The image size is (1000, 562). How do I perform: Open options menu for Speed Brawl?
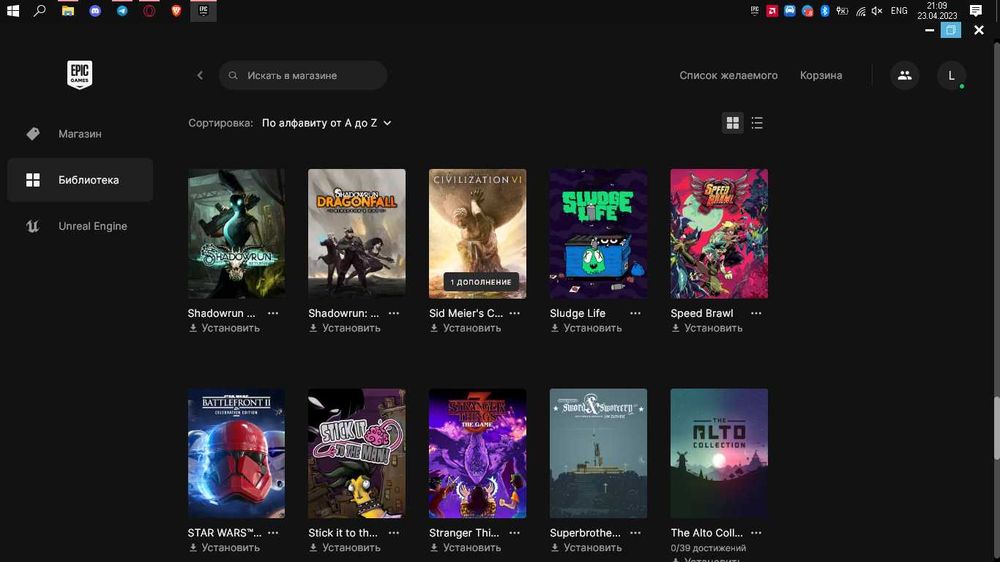(x=756, y=313)
